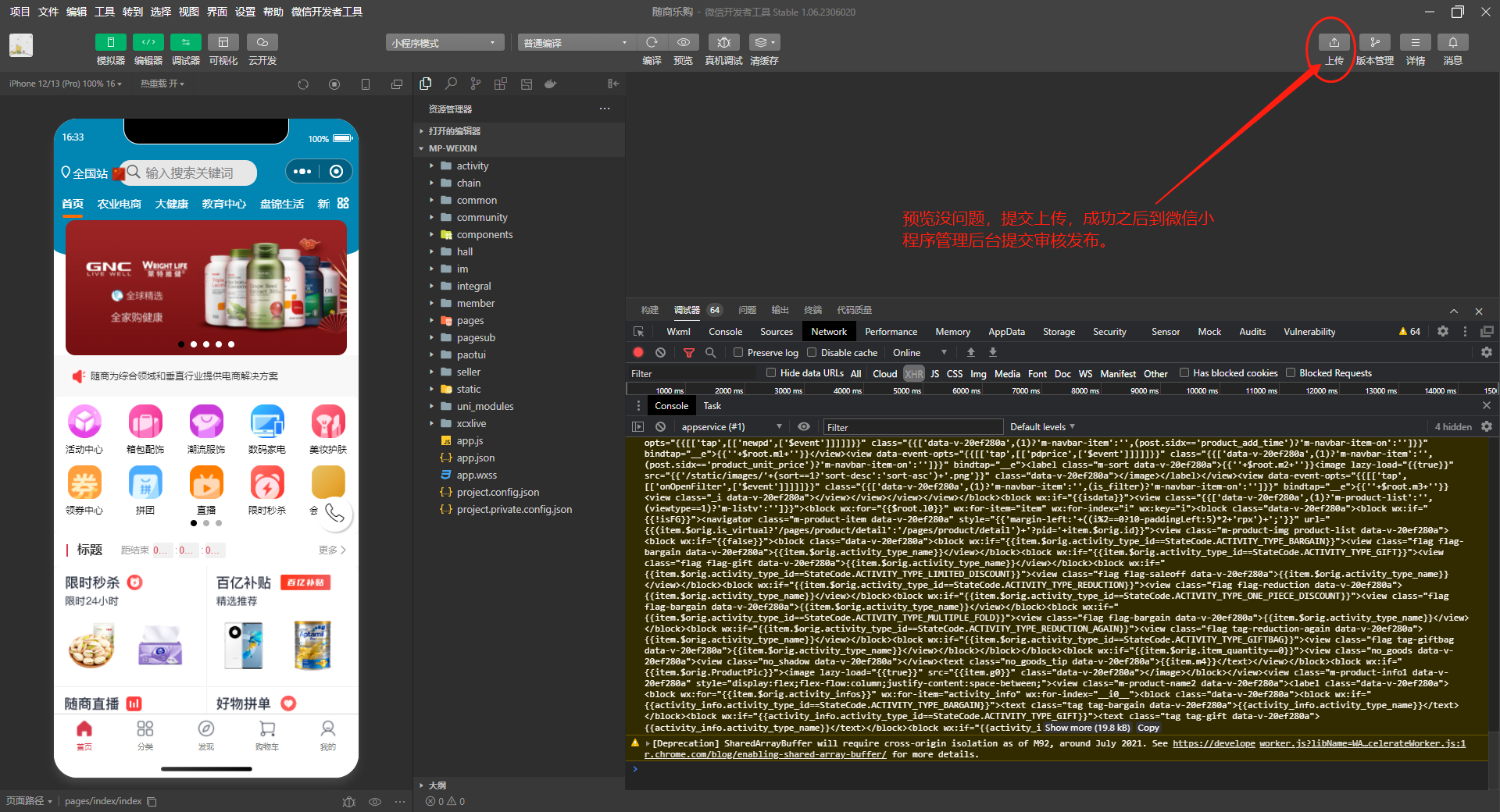Image resolution: width=1500 pixels, height=812 pixels.
Task: Open search icon in explorer sidebar
Action: [451, 84]
